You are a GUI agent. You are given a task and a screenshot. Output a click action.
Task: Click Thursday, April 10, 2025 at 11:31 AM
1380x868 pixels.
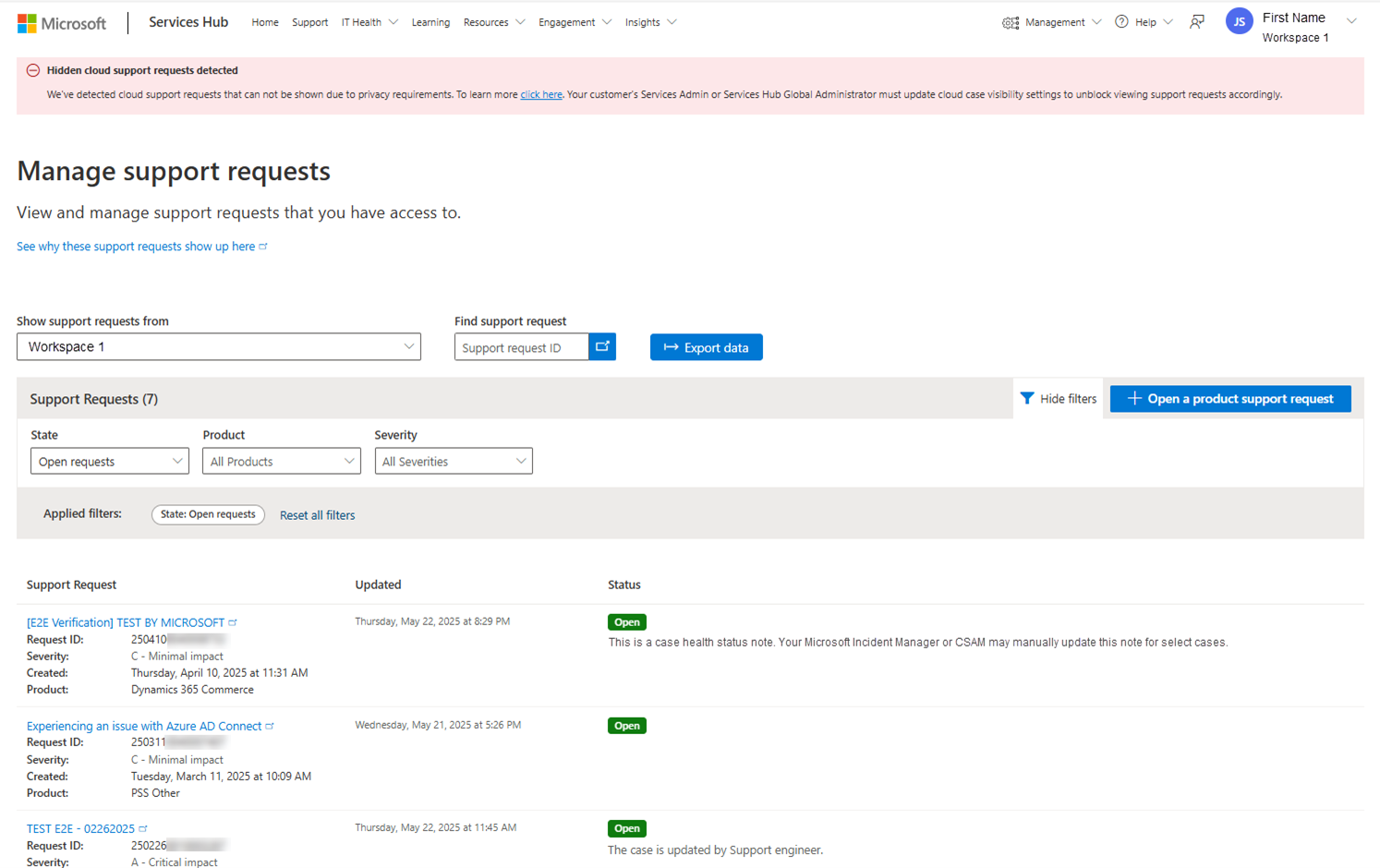[x=220, y=673]
